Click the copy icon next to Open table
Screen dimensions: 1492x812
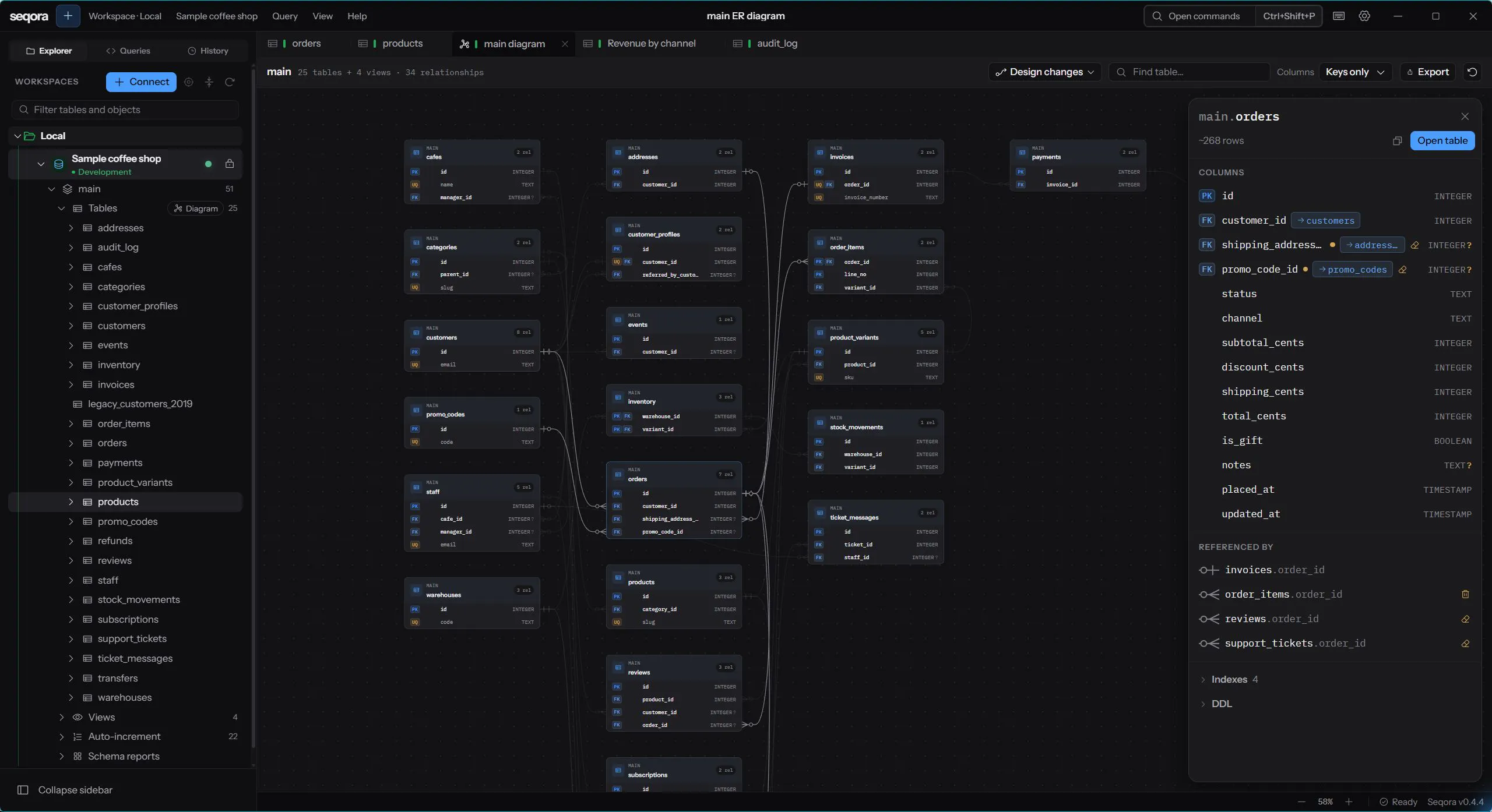(1397, 141)
